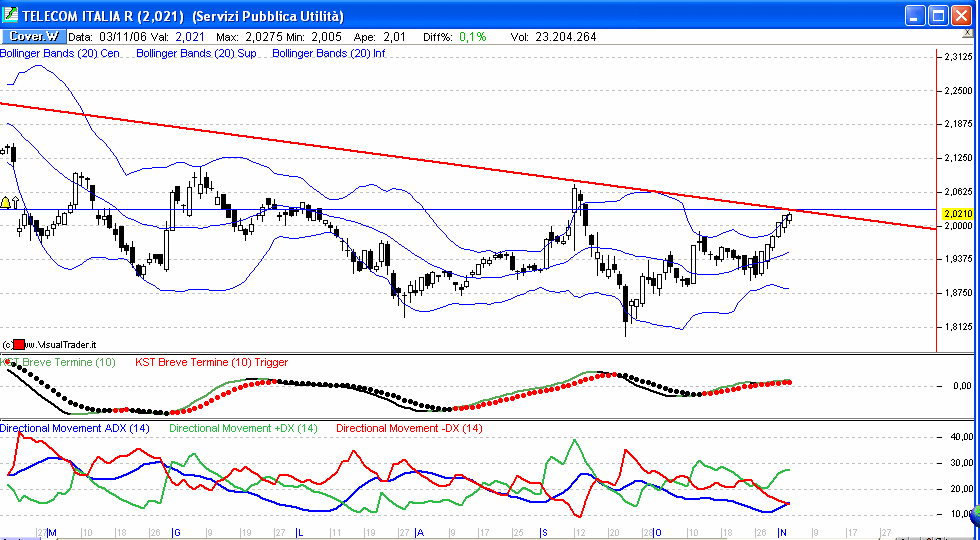Click the M month marker on the time axis

(52, 532)
